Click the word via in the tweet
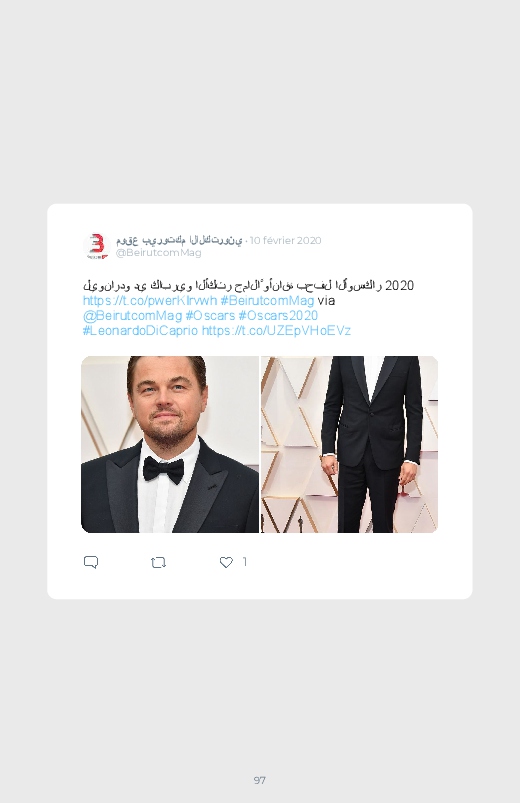The height and width of the screenshot is (803, 520). tap(326, 300)
